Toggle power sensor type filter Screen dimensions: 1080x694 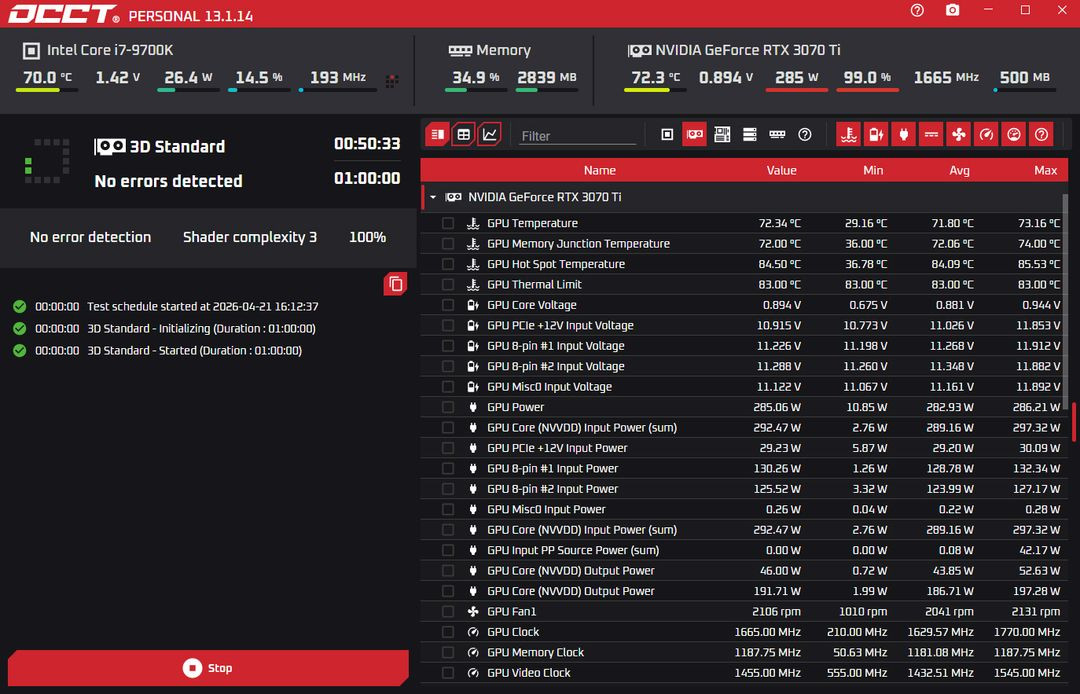click(x=904, y=135)
